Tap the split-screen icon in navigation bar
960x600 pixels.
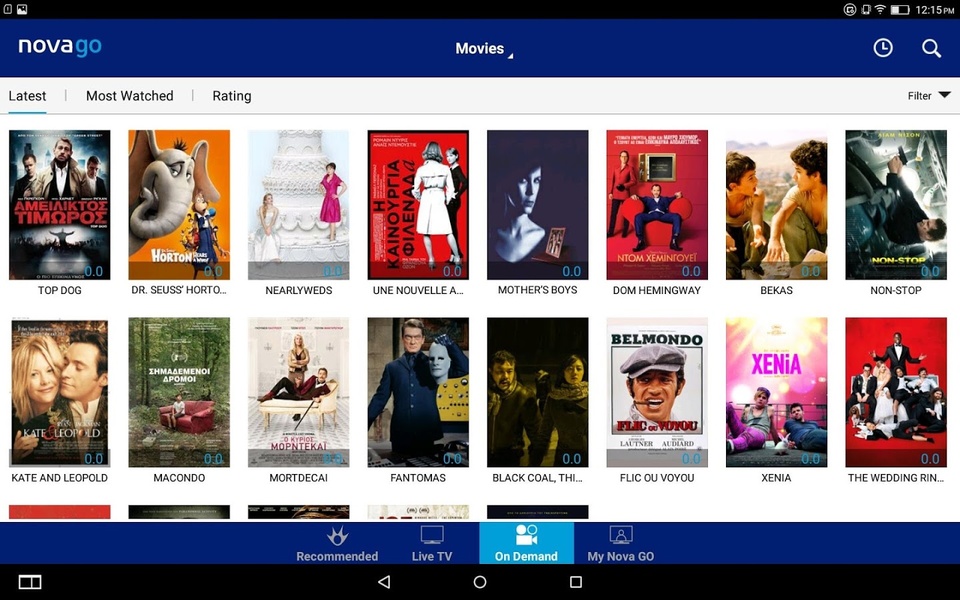tap(30, 582)
